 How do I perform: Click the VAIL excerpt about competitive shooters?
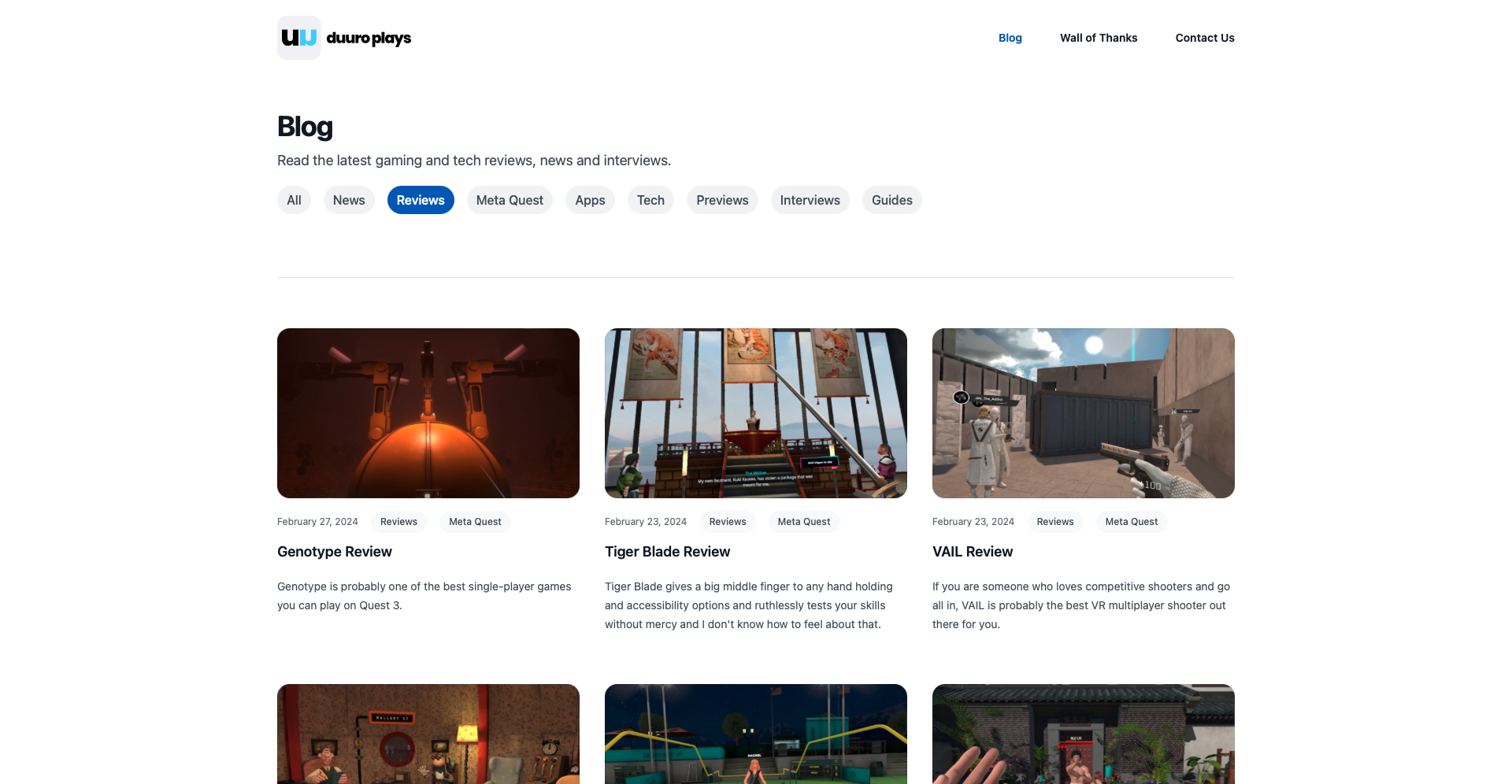[1081, 605]
